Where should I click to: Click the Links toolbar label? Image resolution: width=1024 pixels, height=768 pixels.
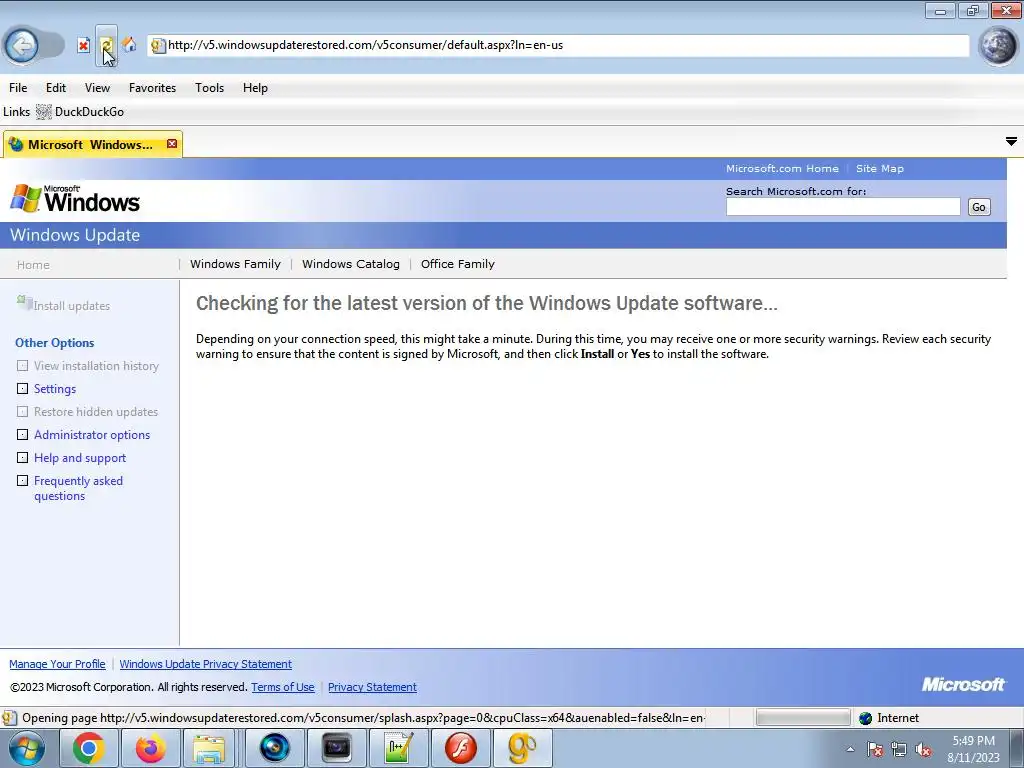click(x=16, y=112)
